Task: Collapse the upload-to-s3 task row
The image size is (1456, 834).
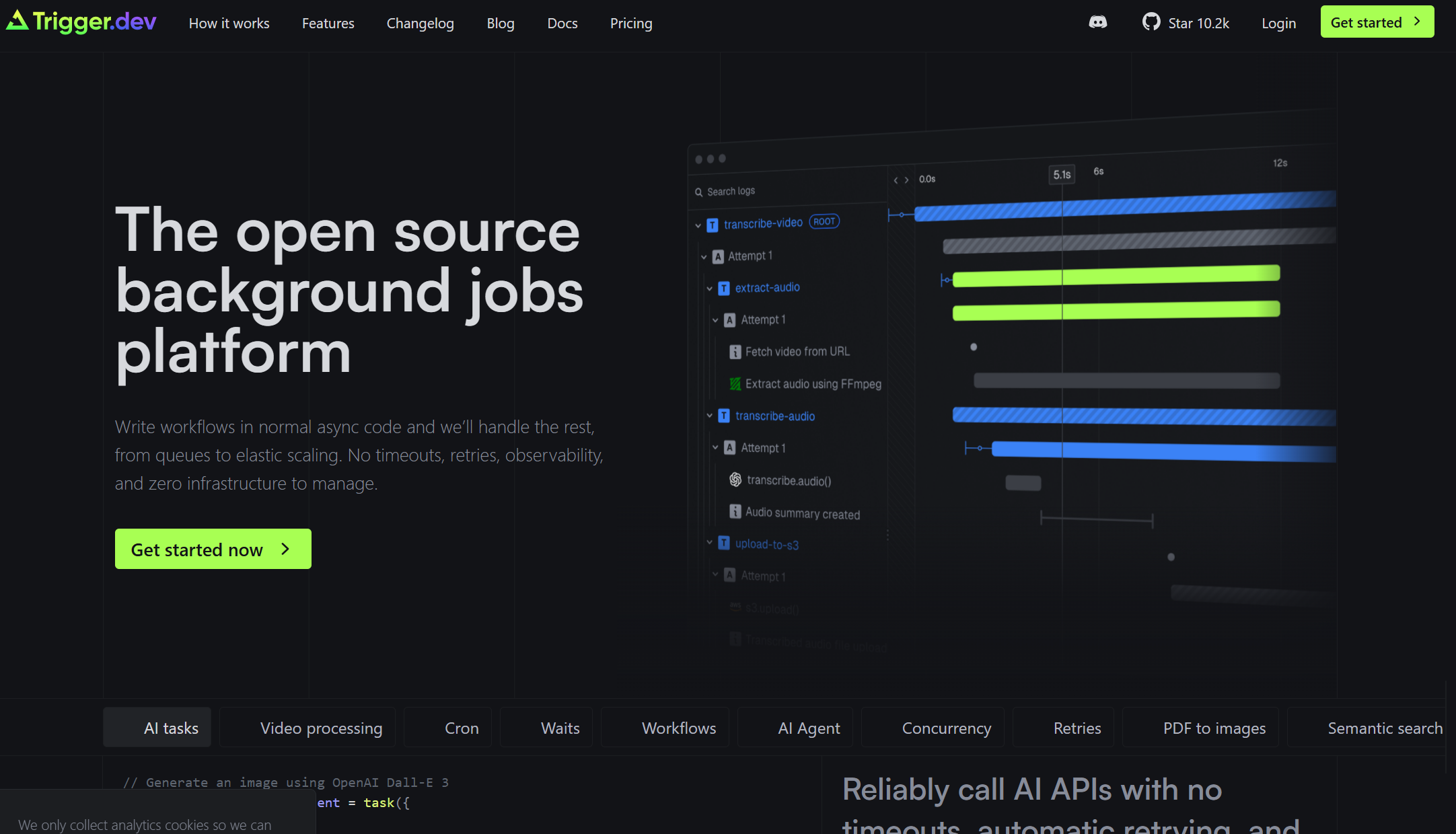Action: (x=709, y=542)
